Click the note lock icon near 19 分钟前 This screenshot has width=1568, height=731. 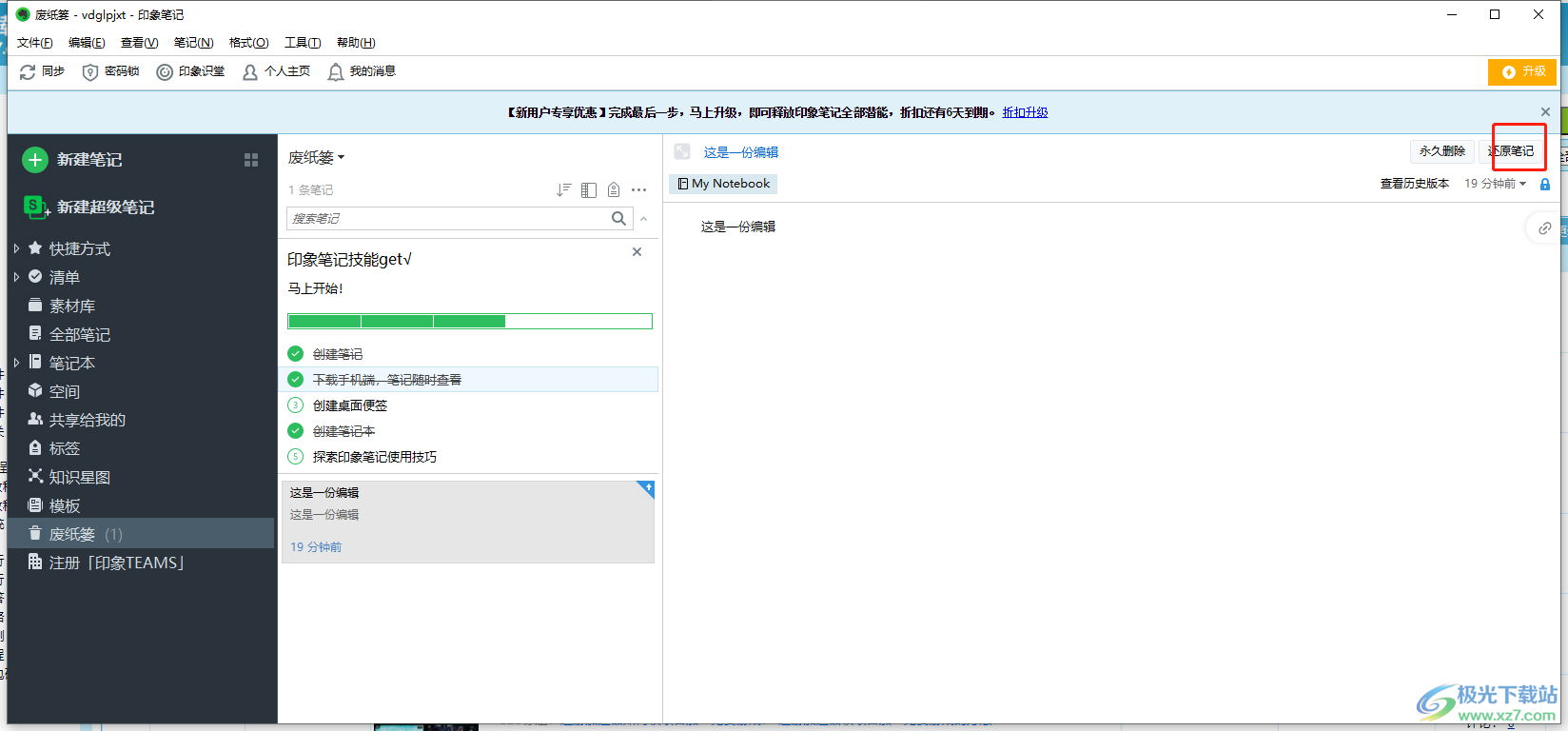pos(1545,184)
